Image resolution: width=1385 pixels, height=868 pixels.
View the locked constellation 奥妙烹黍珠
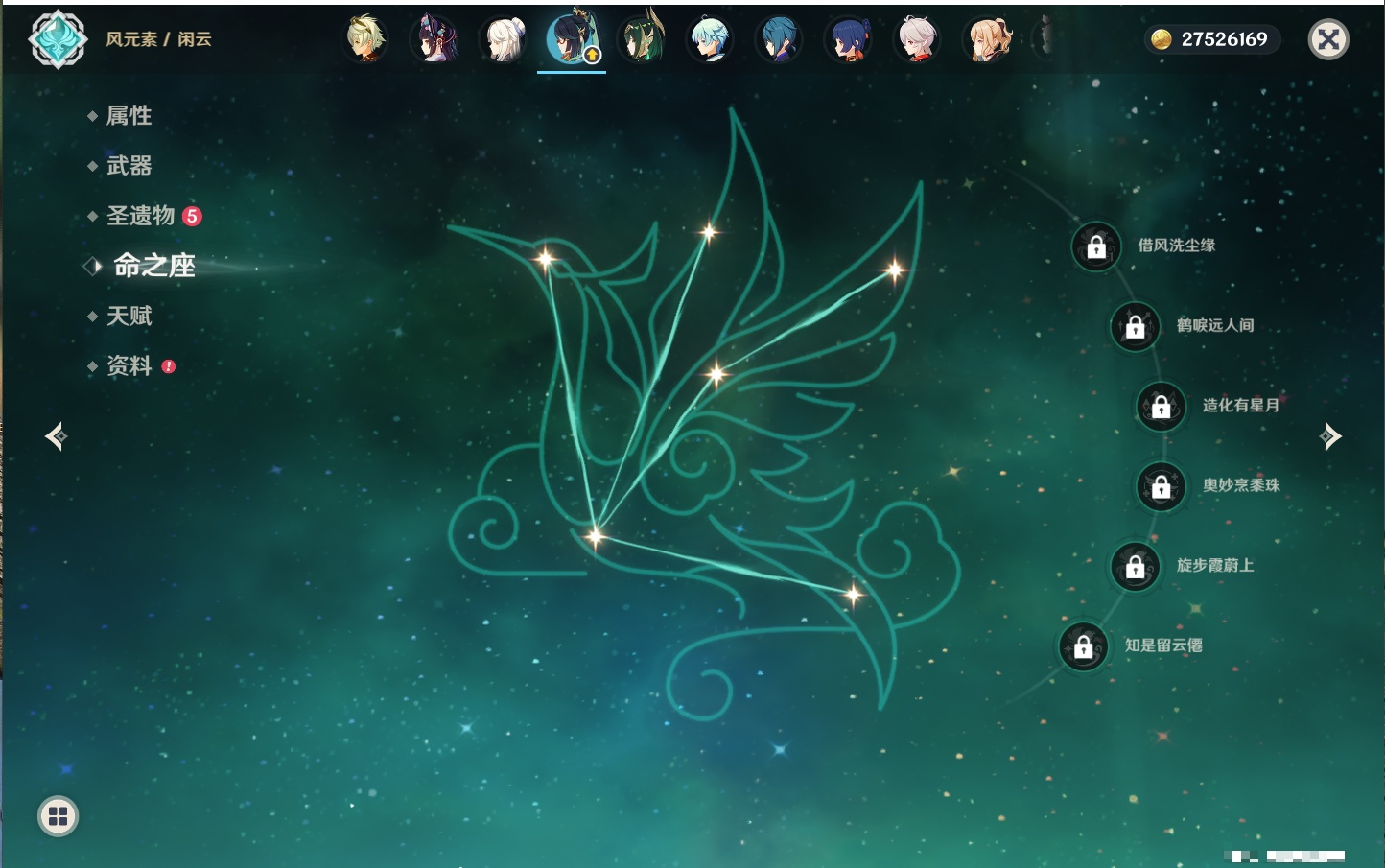pyautogui.click(x=1161, y=486)
